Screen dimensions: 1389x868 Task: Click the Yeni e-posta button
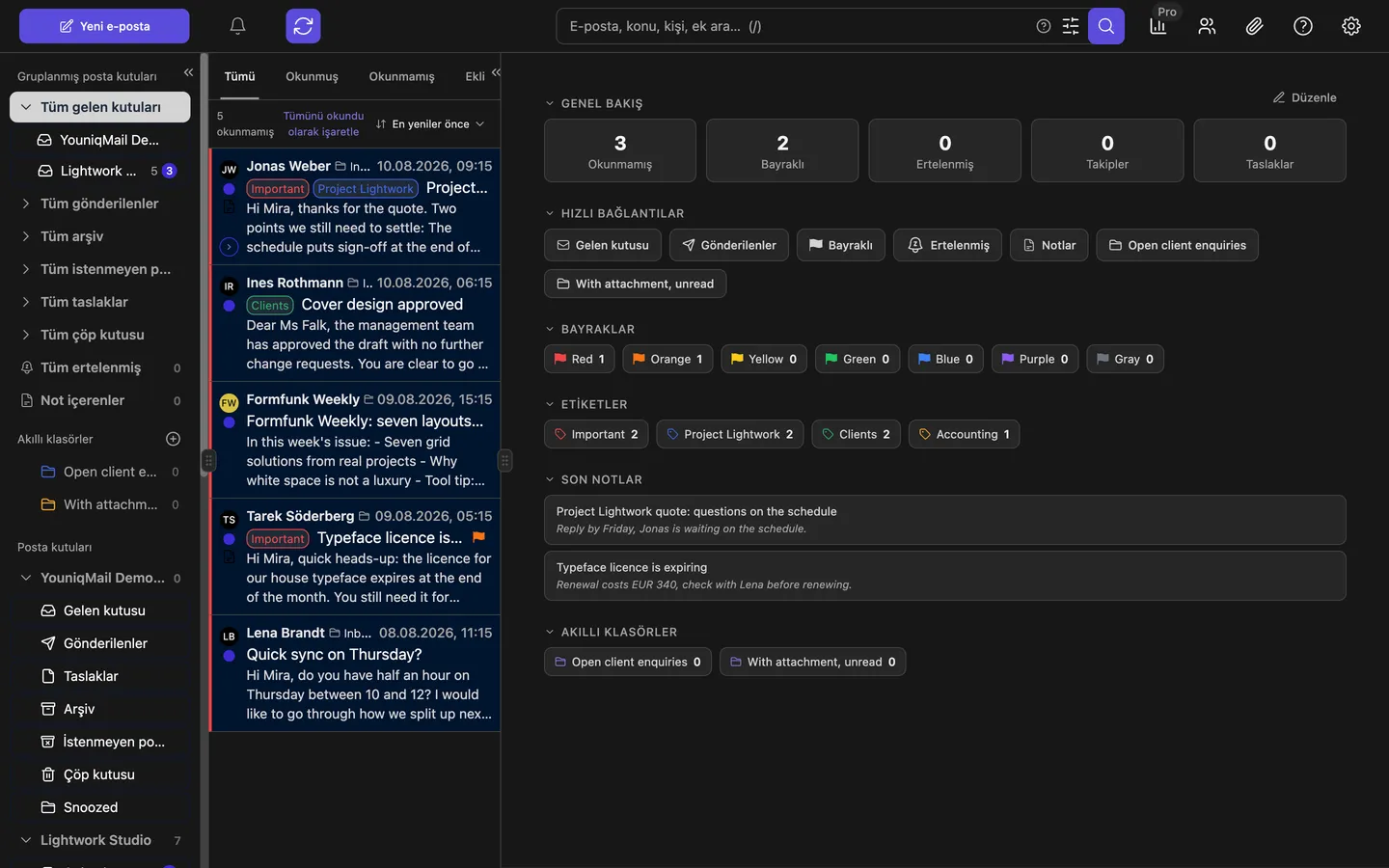(104, 26)
